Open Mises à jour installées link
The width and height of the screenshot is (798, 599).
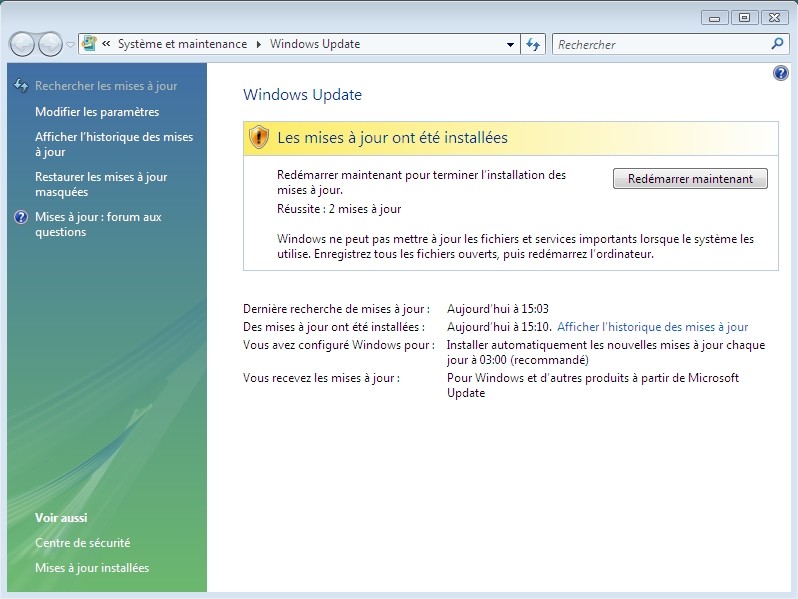click(x=92, y=568)
